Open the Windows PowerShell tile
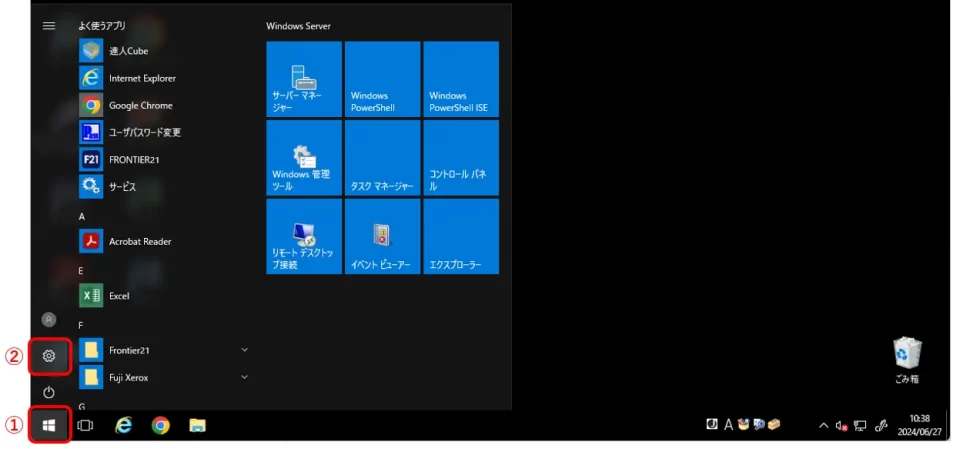 click(382, 79)
